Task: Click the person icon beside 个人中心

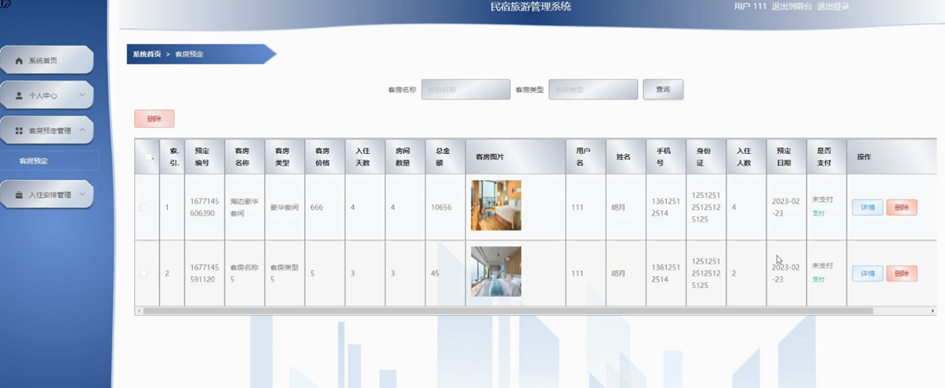Action: tap(19, 96)
